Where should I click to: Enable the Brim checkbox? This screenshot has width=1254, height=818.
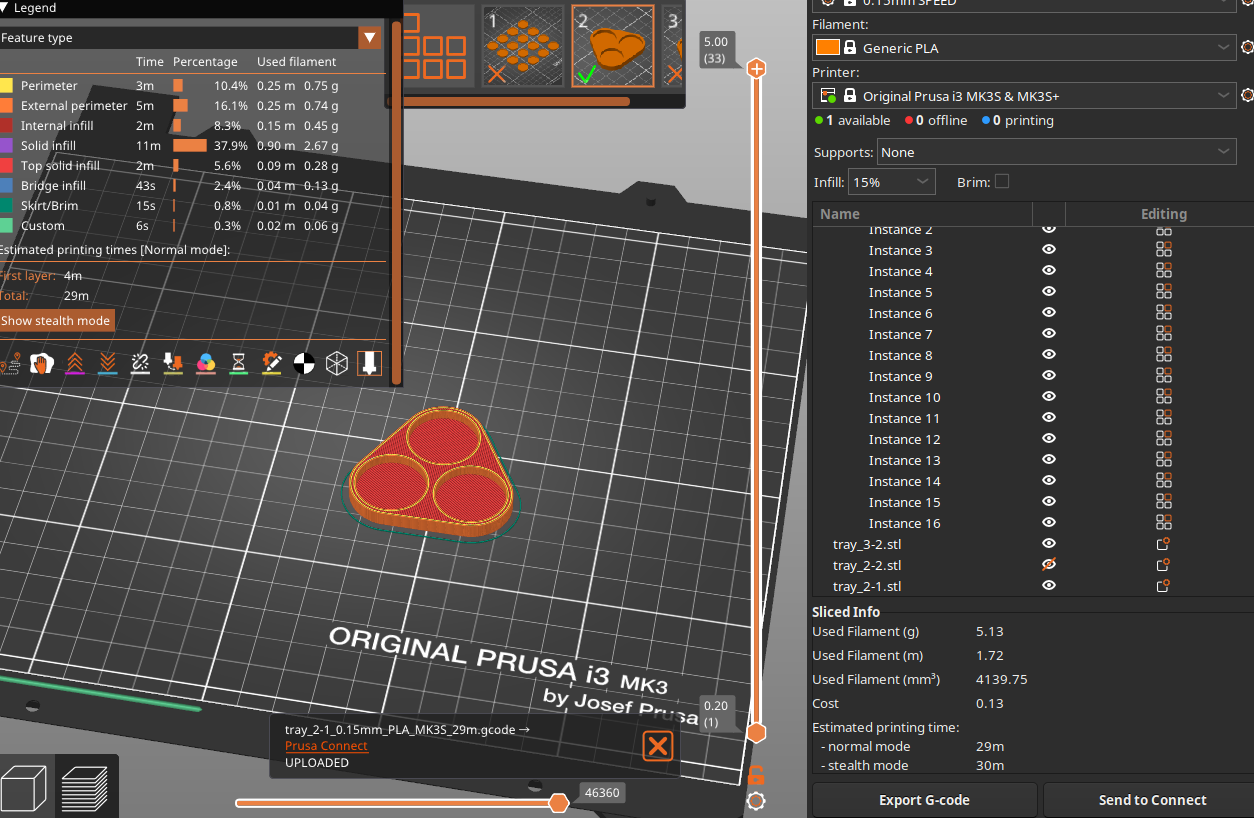pos(1002,182)
